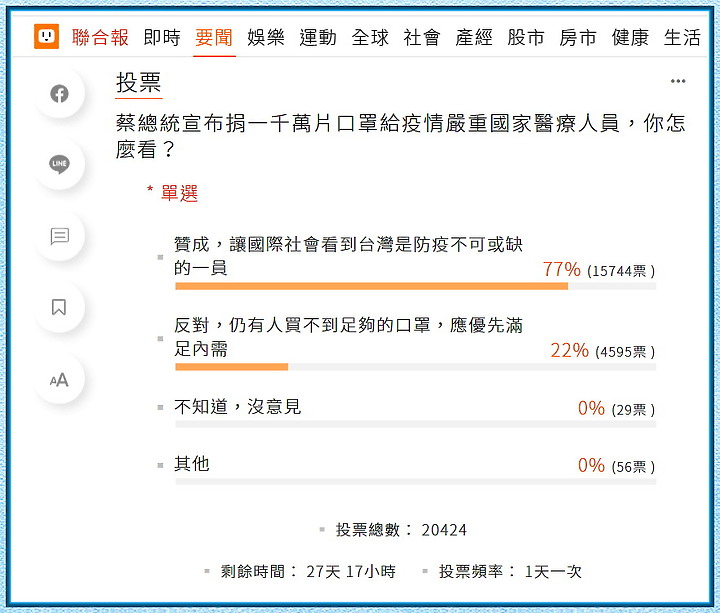Change text size with the AA icon
The image size is (720, 613).
tap(59, 380)
